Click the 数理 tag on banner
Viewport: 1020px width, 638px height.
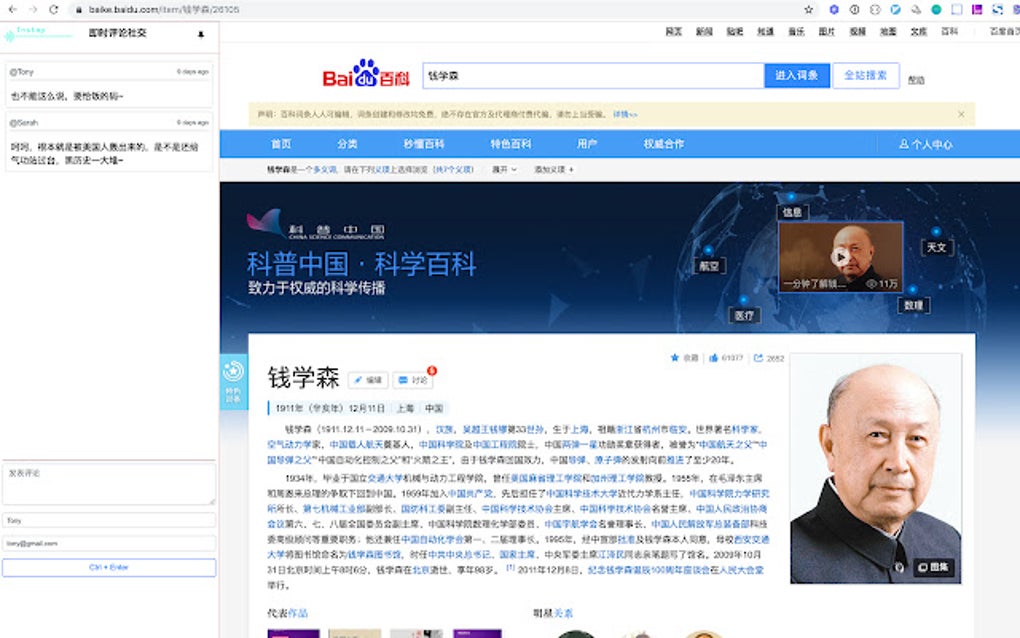[914, 305]
